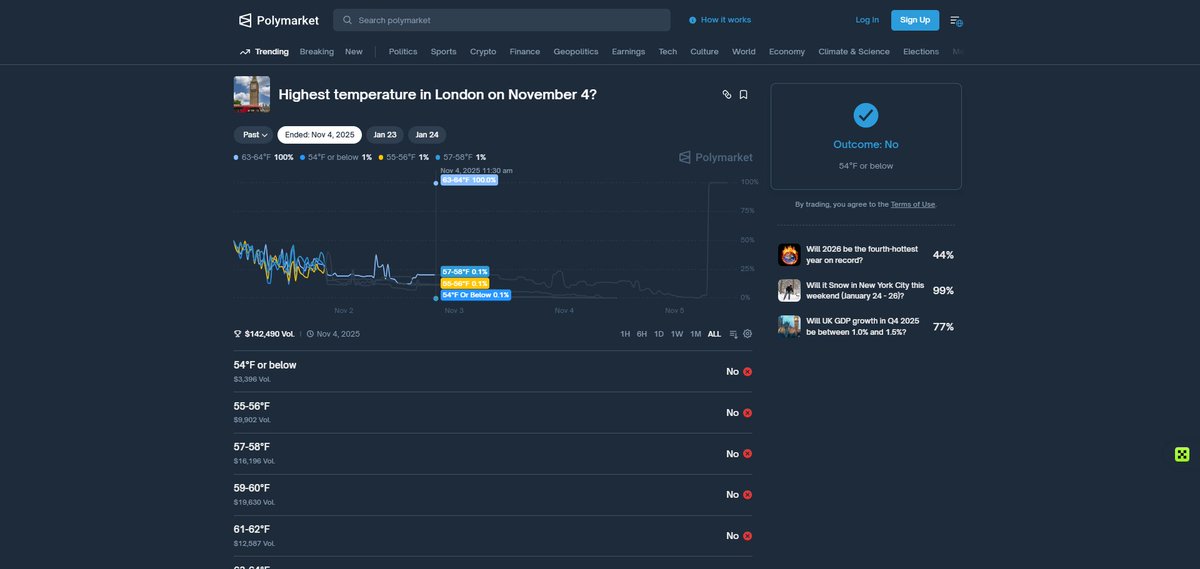The image size is (1200, 569).
Task: Open UK GDP growth market thumbnail
Action: [x=789, y=326]
